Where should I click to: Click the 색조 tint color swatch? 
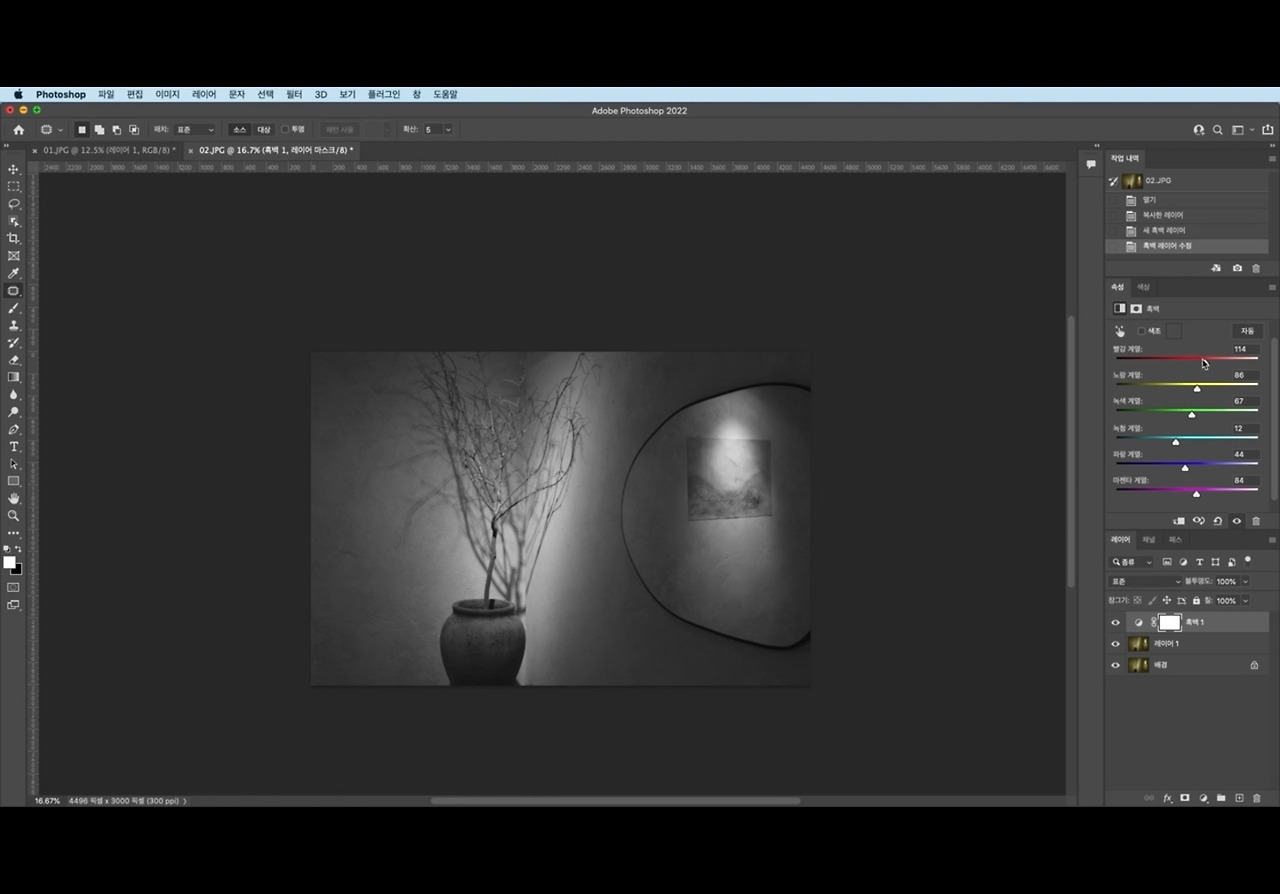(x=1174, y=331)
